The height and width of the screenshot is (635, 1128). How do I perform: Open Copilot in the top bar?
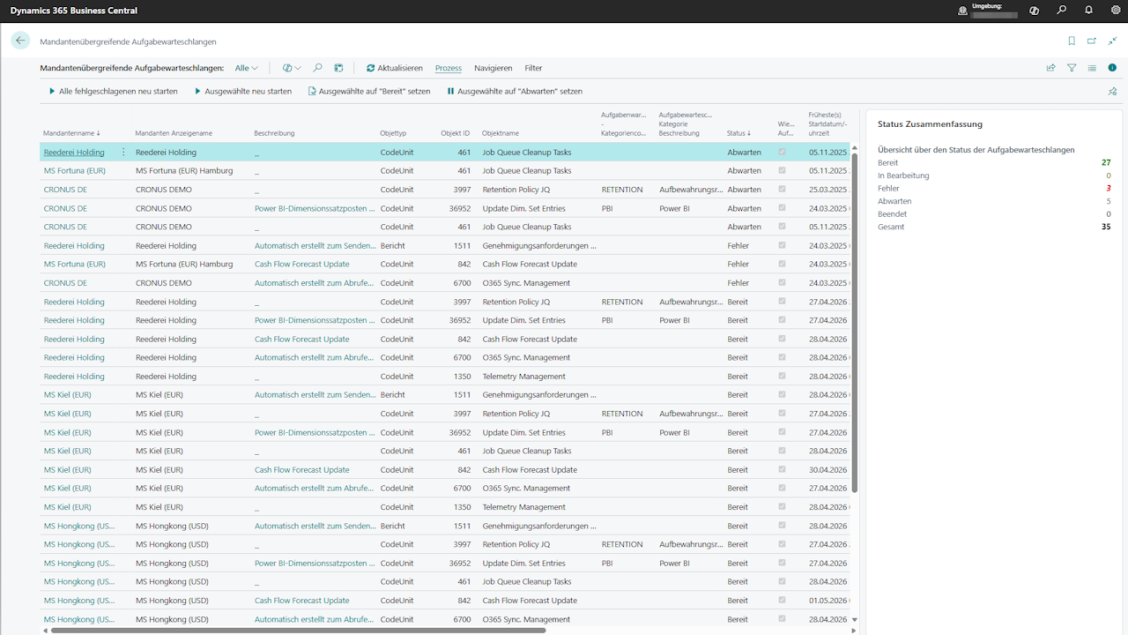[x=1034, y=10]
